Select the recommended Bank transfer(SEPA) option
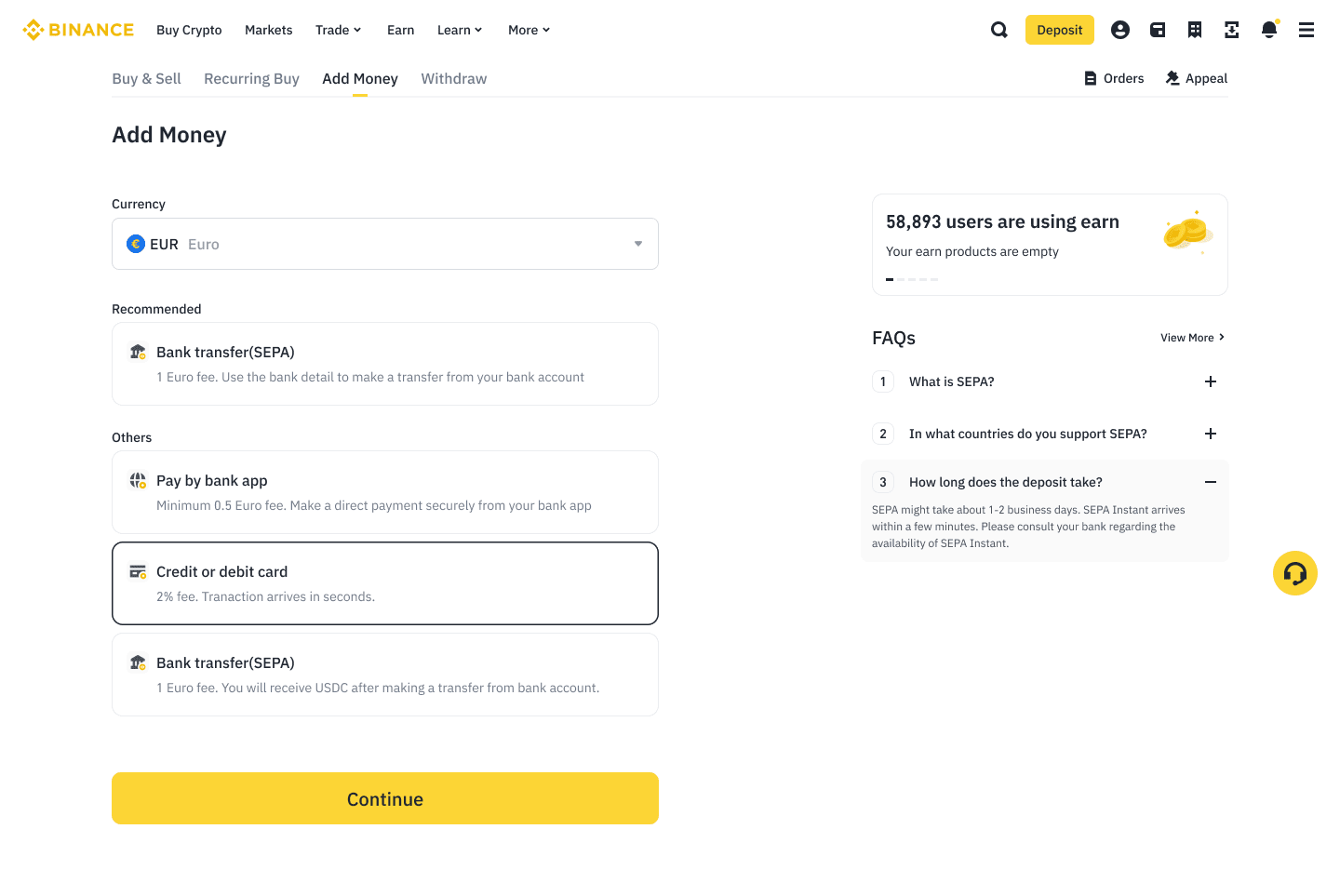This screenshot has width=1340, height=896. coord(385,364)
